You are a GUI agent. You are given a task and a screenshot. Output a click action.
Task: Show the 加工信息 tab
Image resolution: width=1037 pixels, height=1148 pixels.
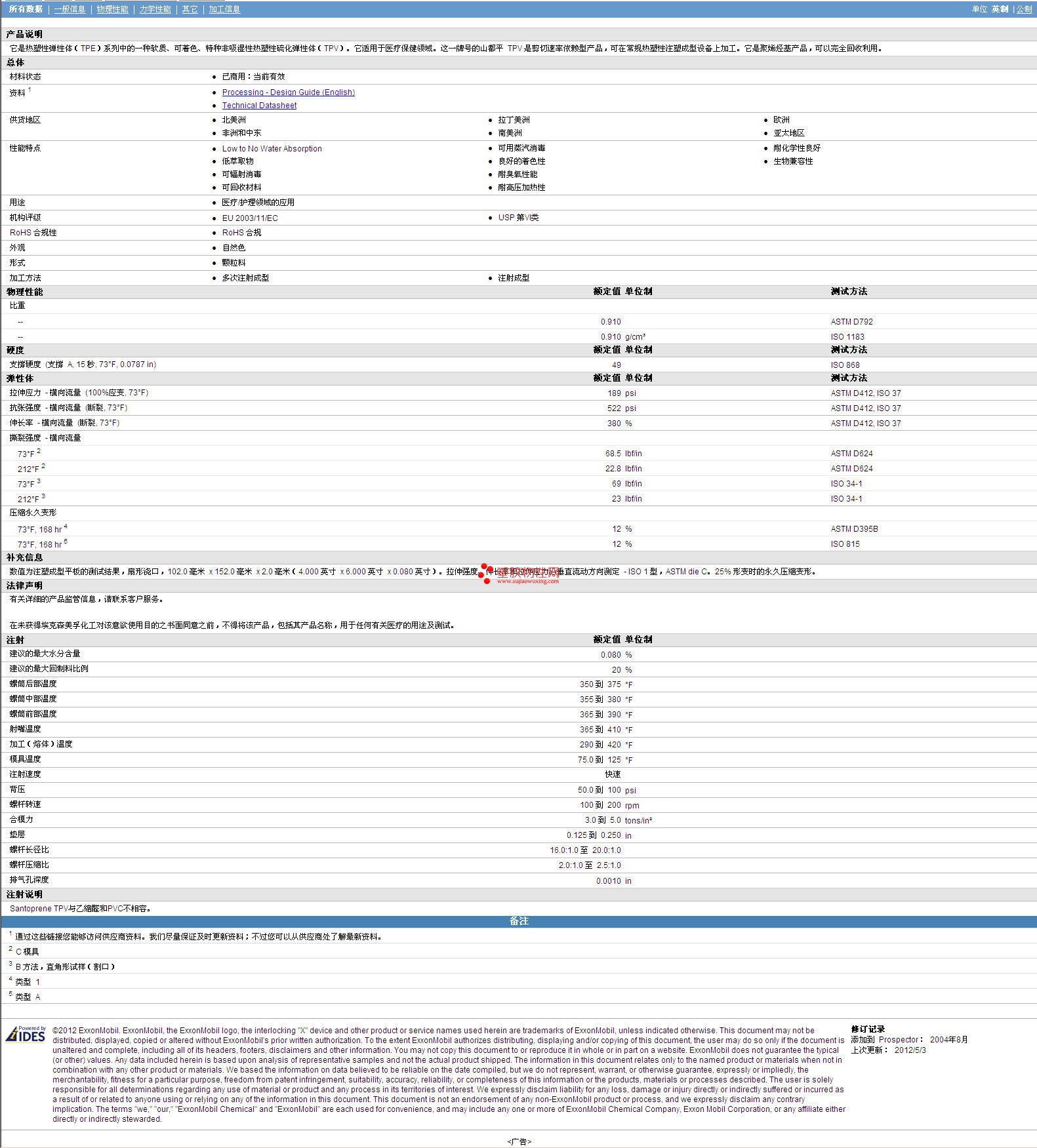click(x=224, y=9)
